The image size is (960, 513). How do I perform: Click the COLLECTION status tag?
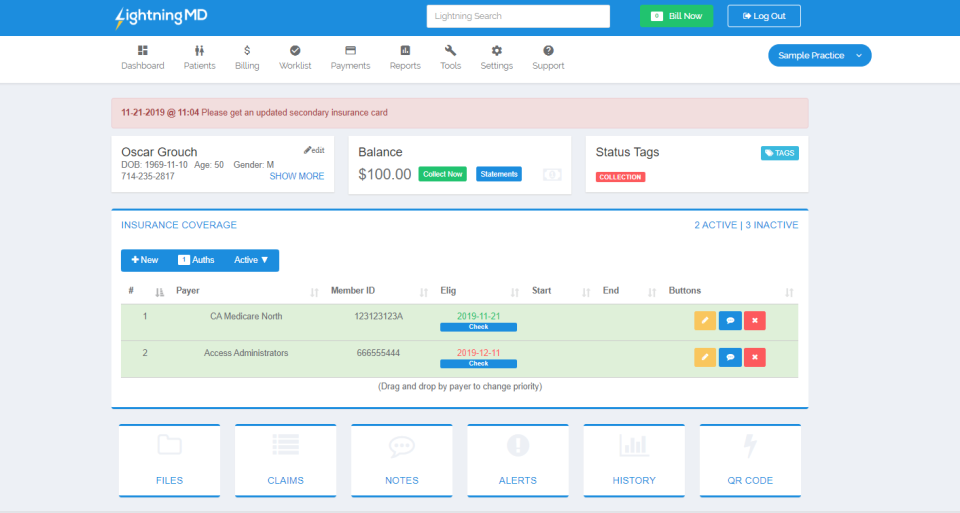(620, 177)
